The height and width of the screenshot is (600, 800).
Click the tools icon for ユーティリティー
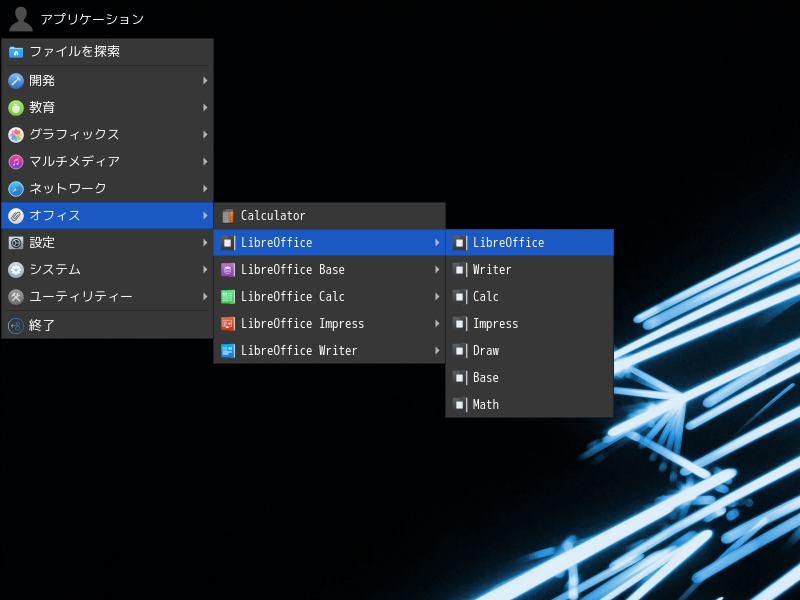(16, 297)
